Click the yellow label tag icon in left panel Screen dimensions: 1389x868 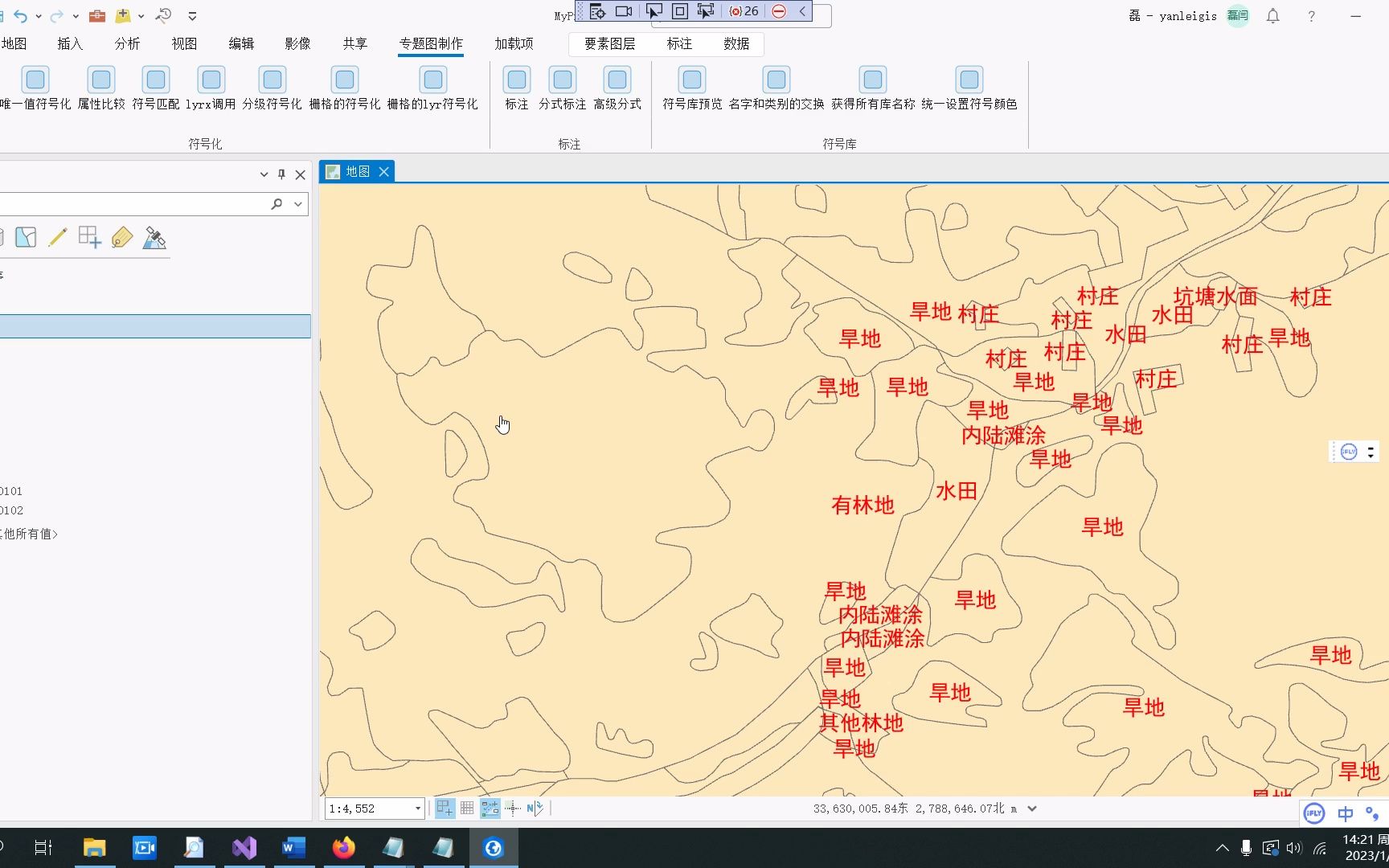121,237
